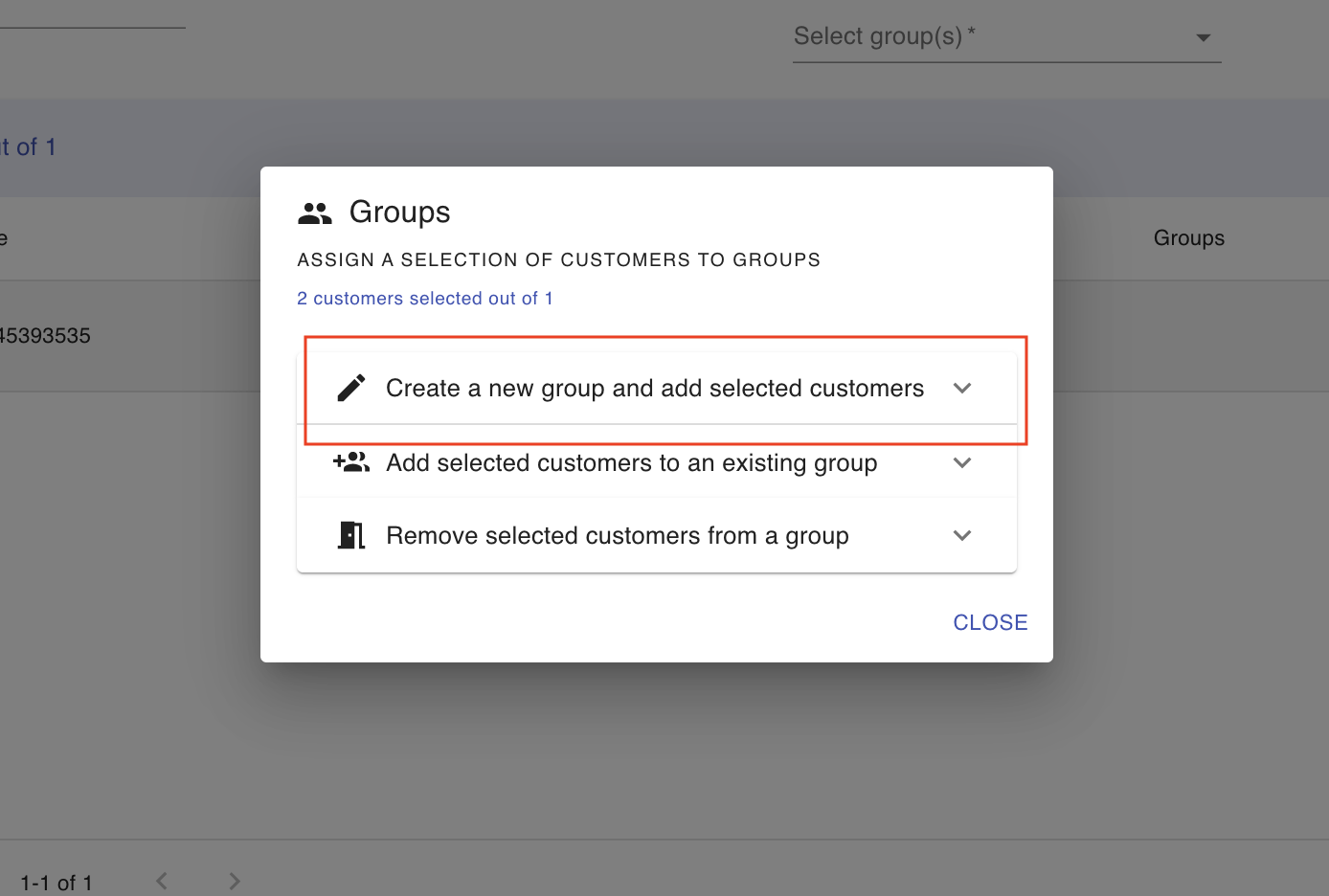Click the pencil icon for creating new group
The image size is (1329, 896).
tap(351, 388)
